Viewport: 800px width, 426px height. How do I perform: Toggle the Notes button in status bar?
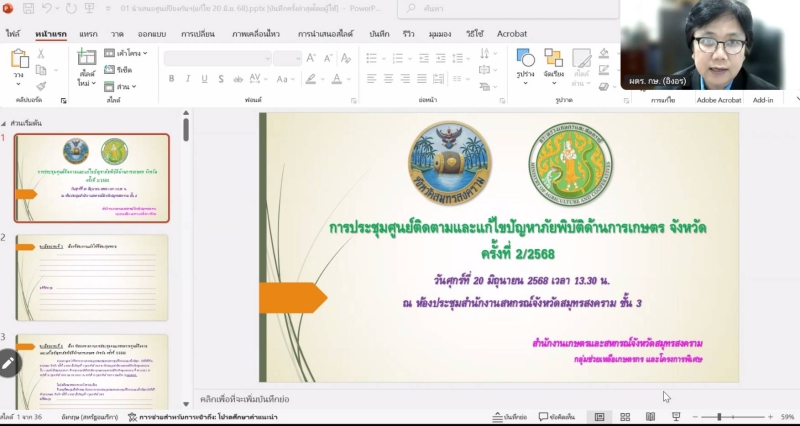click(x=510, y=416)
